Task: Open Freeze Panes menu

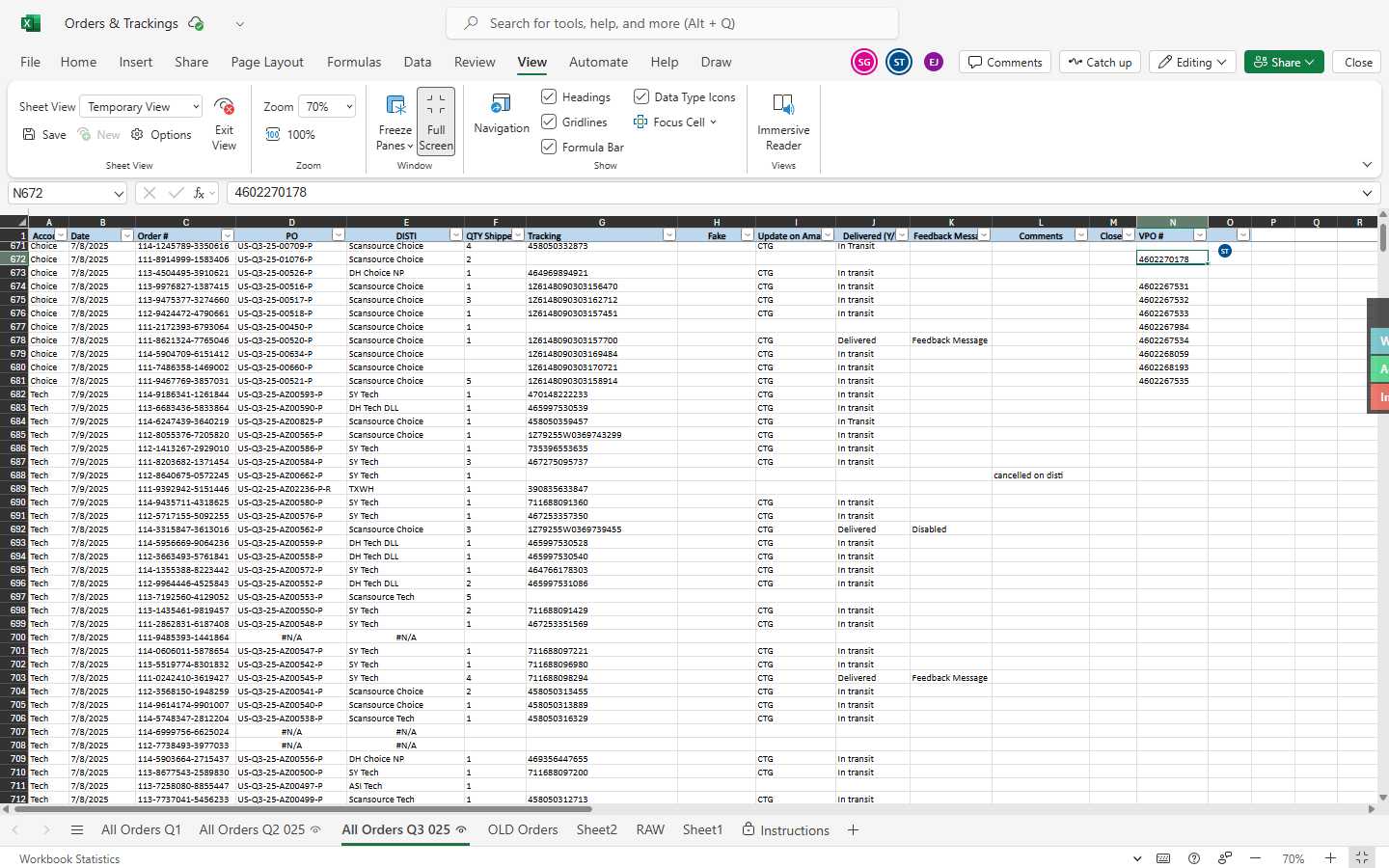Action: point(395,122)
